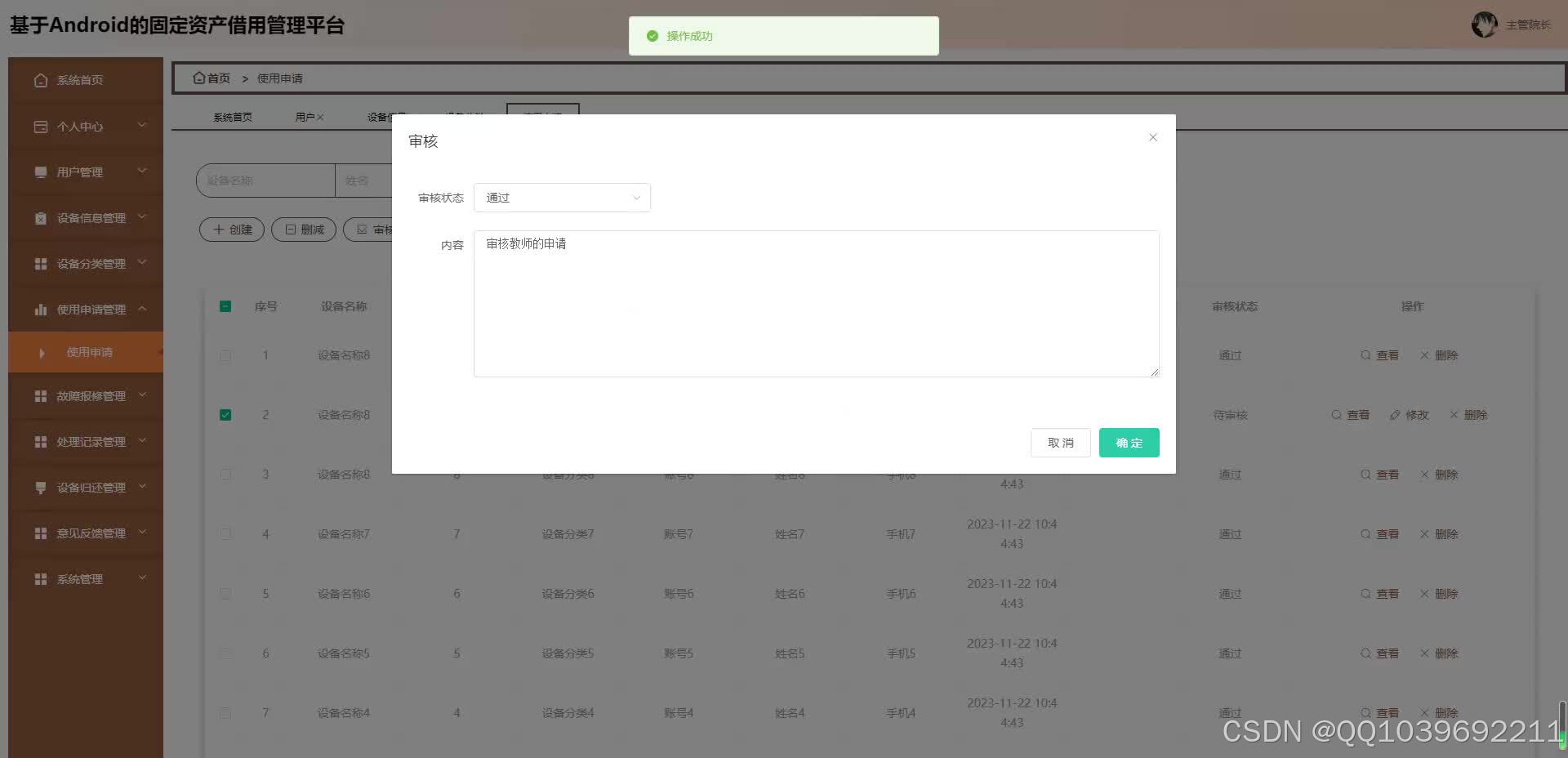The height and width of the screenshot is (758, 1568).
Task: Click the 系统管理 grid icon
Action: [41, 579]
